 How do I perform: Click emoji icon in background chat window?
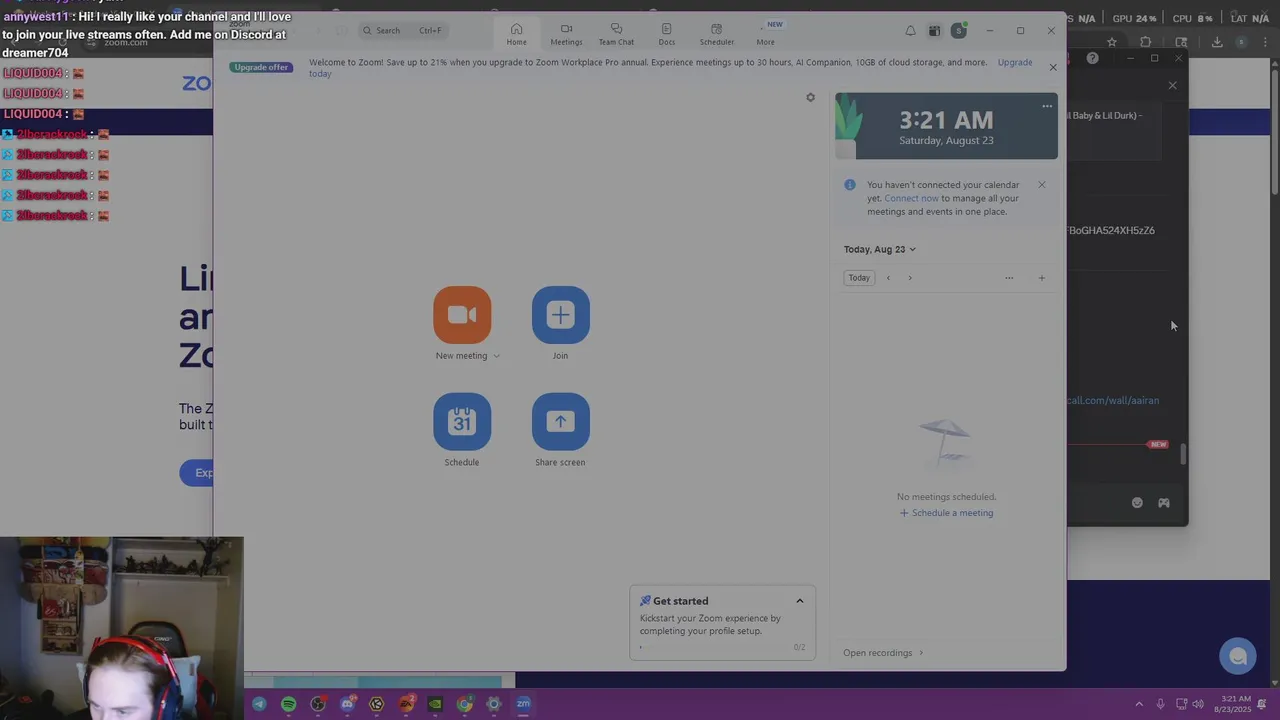1137,503
